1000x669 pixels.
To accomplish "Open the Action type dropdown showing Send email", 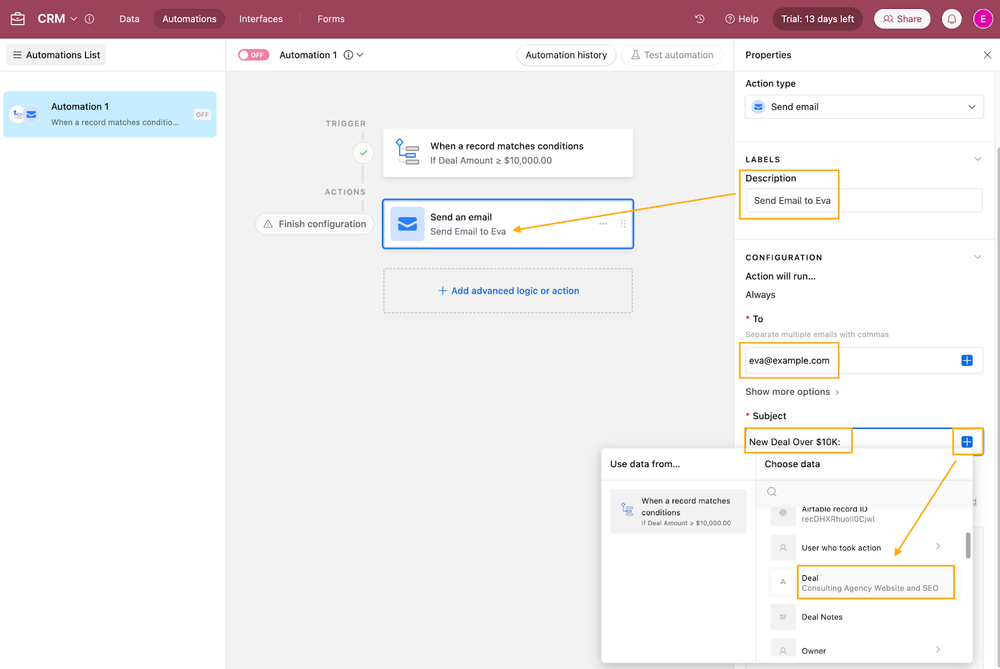I will [x=862, y=106].
